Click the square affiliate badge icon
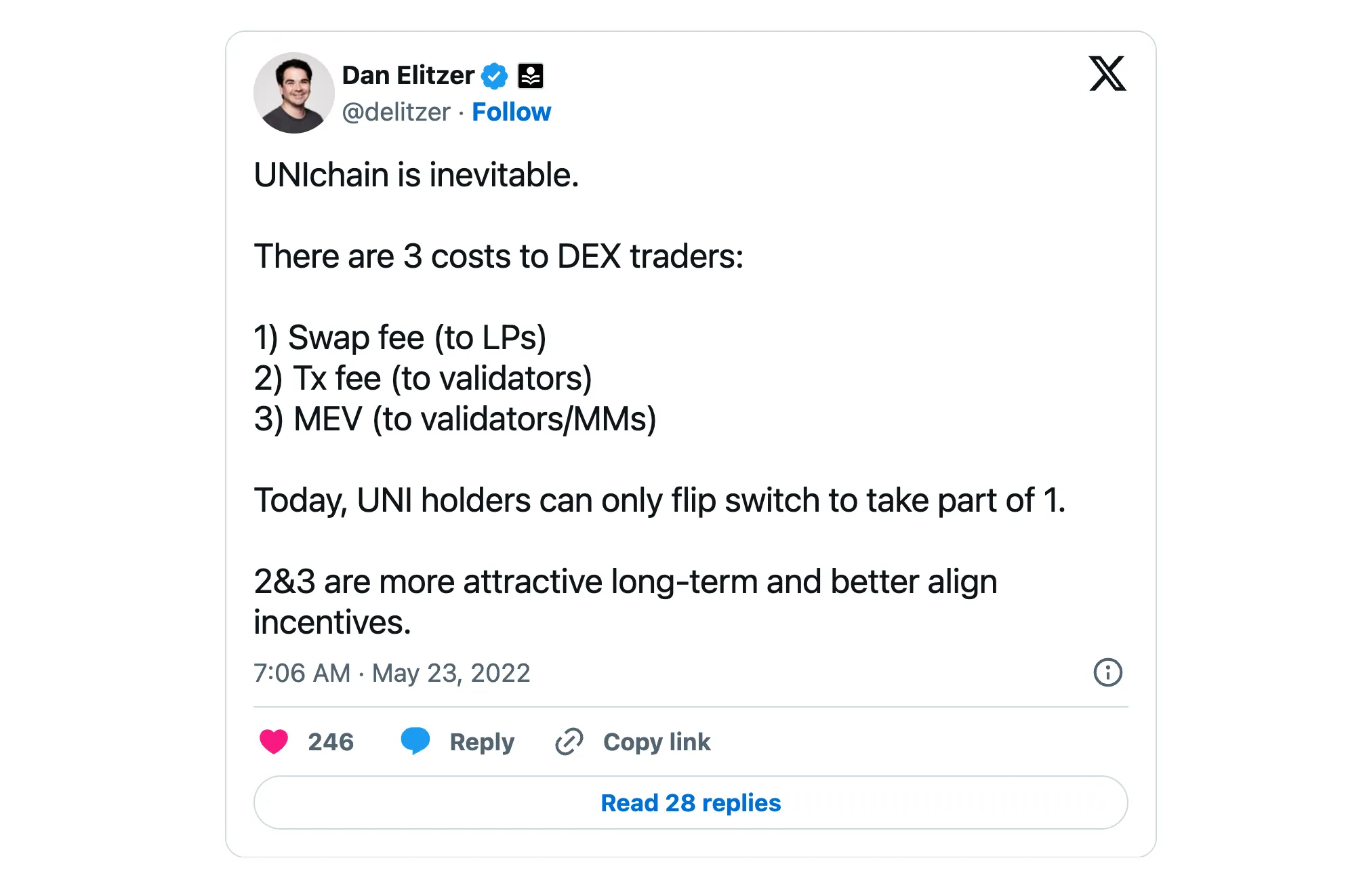This screenshot has height=896, width=1346. point(531,75)
